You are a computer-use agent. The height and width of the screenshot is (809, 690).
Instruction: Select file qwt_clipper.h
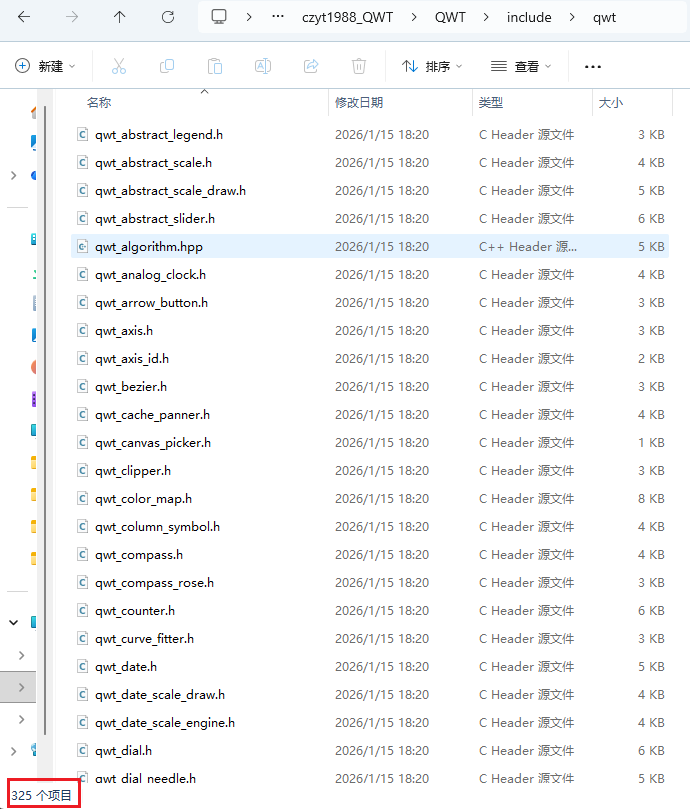pos(370,471)
